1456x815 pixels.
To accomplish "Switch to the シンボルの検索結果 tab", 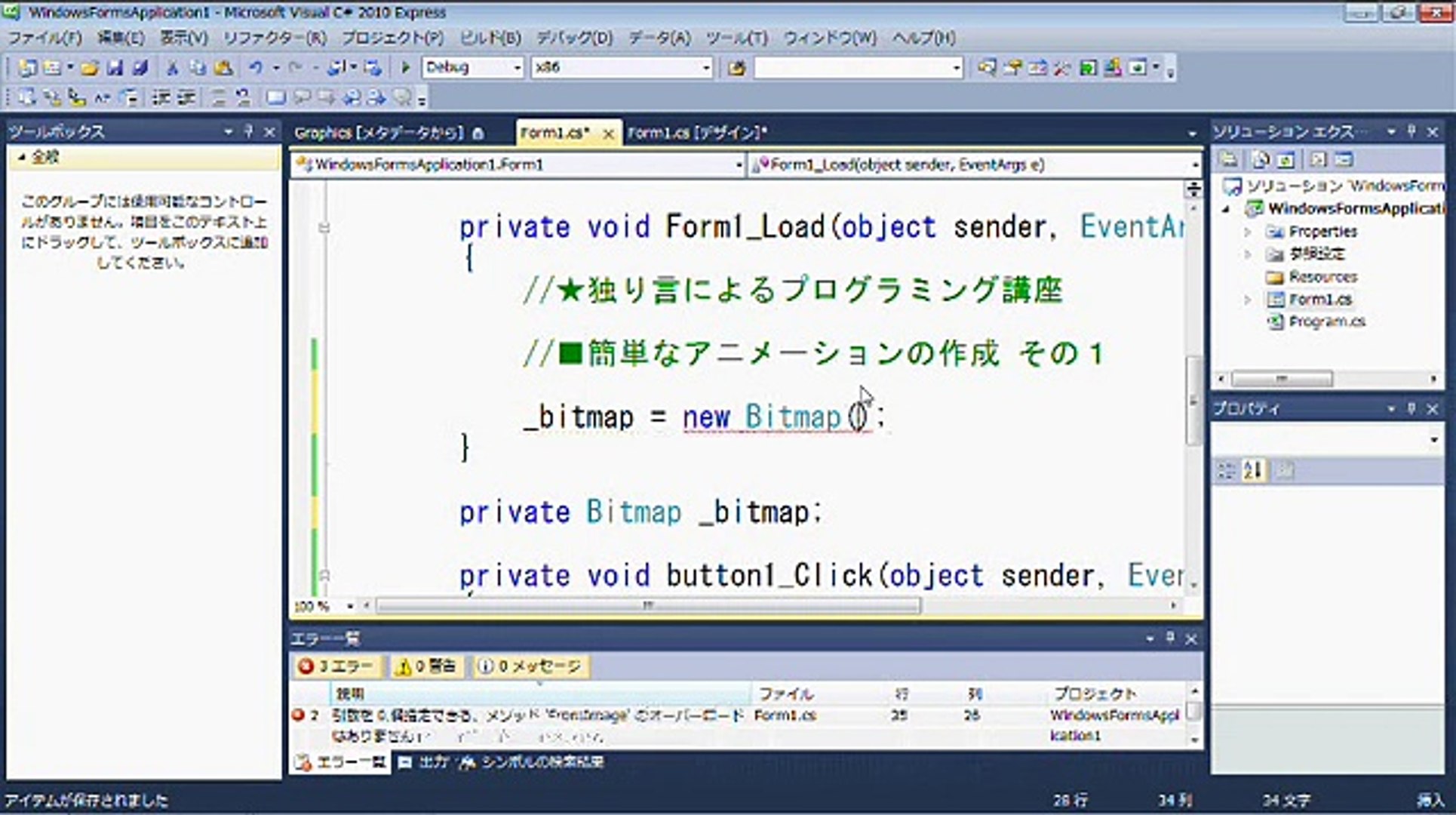I will [533, 762].
